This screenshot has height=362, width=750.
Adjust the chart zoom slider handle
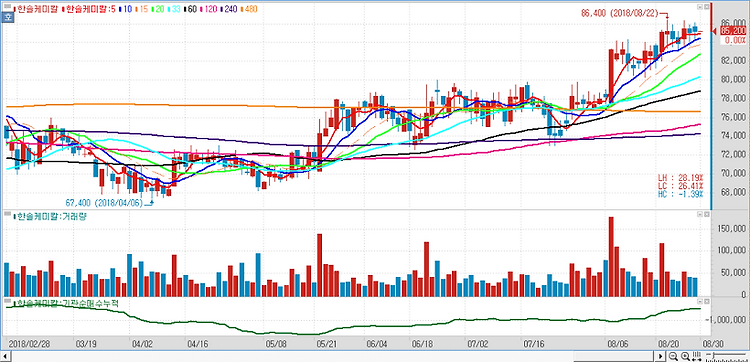coord(714,355)
